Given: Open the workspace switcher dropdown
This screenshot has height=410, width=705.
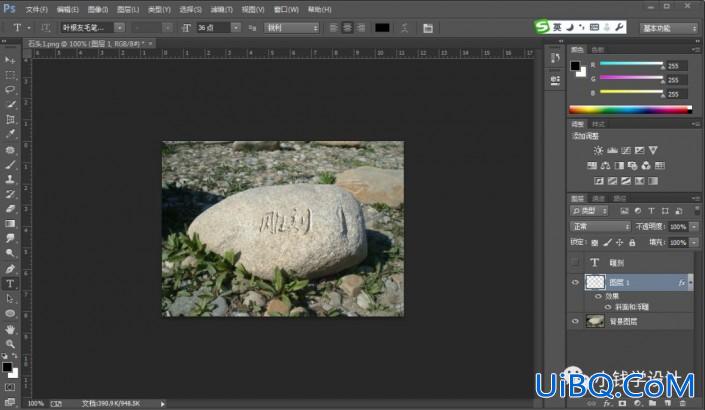Looking at the screenshot, I should [669, 28].
